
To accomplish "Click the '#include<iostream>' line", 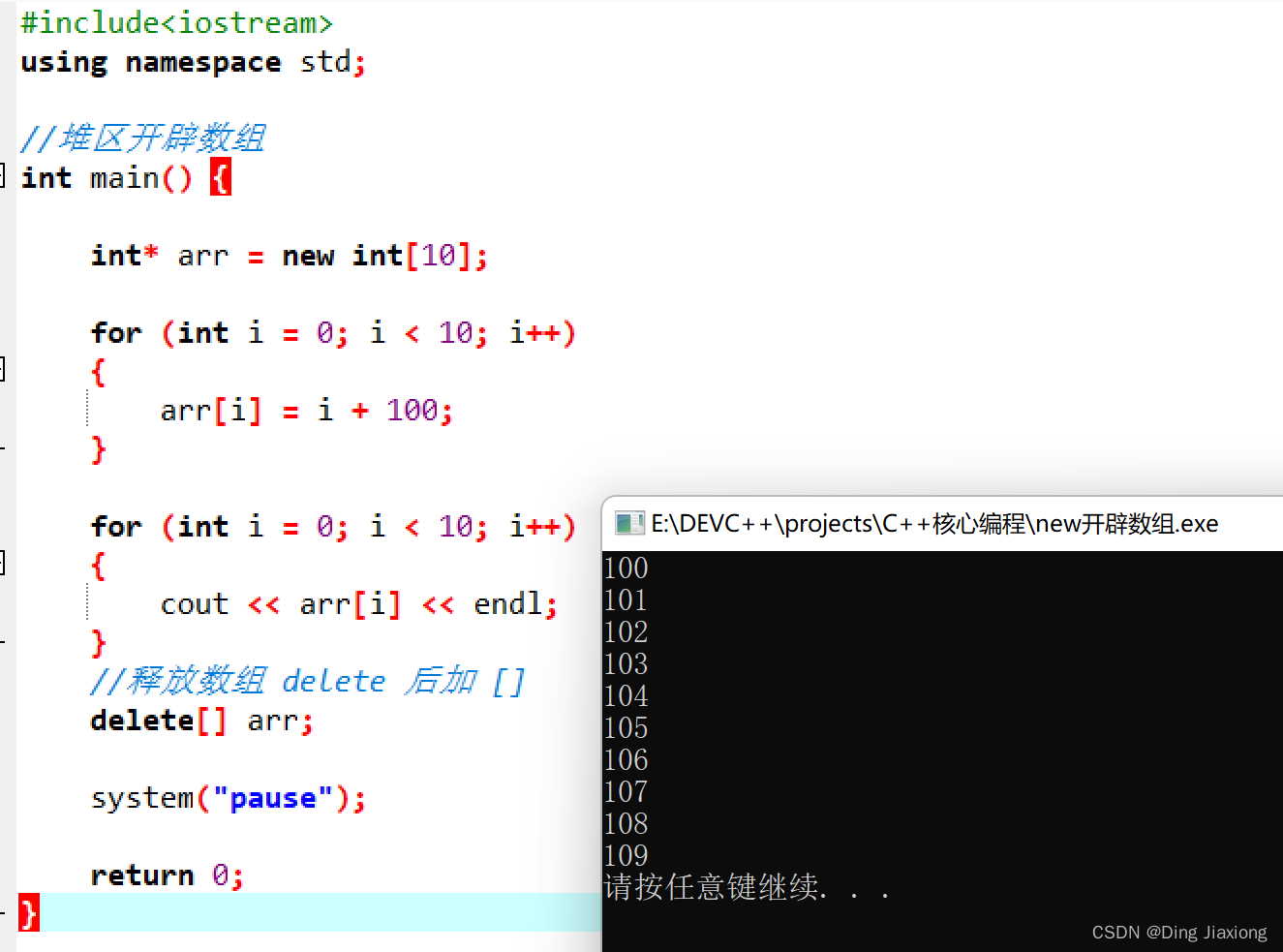I will pos(176,22).
